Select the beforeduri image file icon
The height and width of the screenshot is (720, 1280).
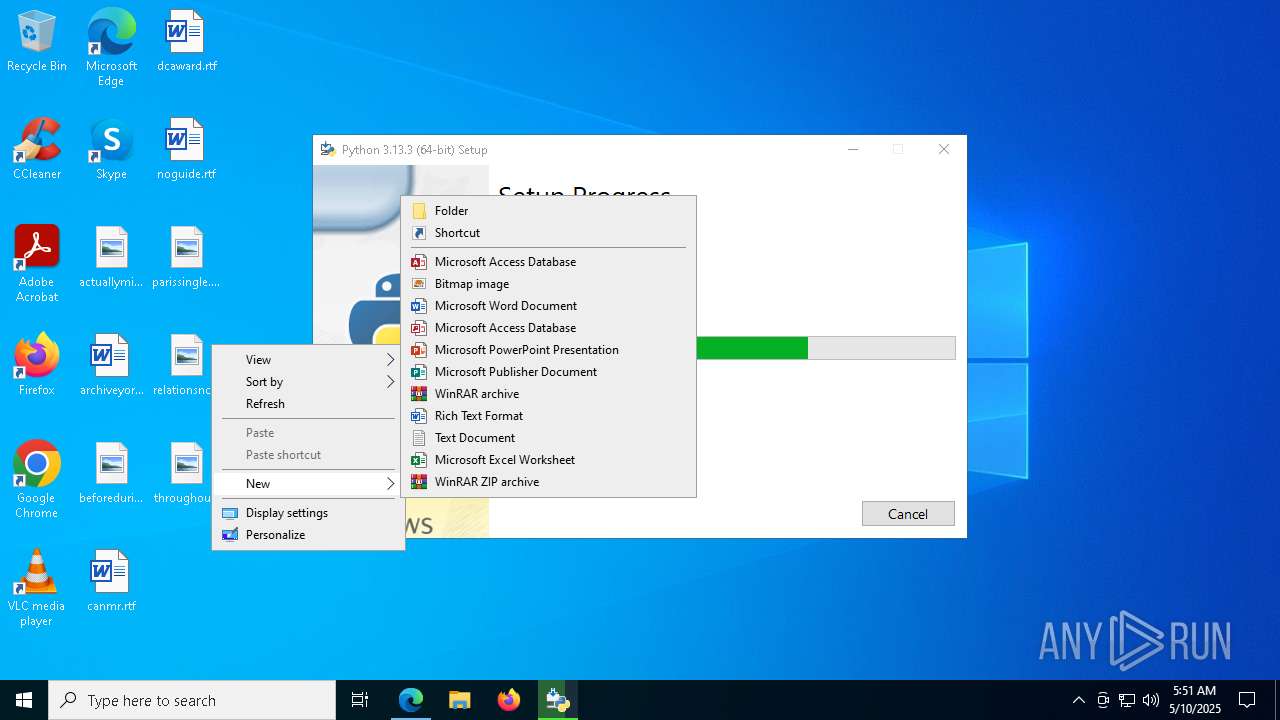(111, 474)
